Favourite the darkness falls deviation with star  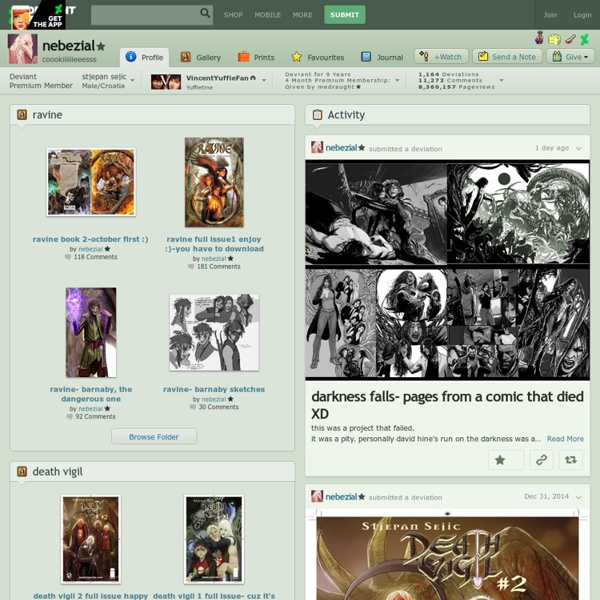click(506, 460)
